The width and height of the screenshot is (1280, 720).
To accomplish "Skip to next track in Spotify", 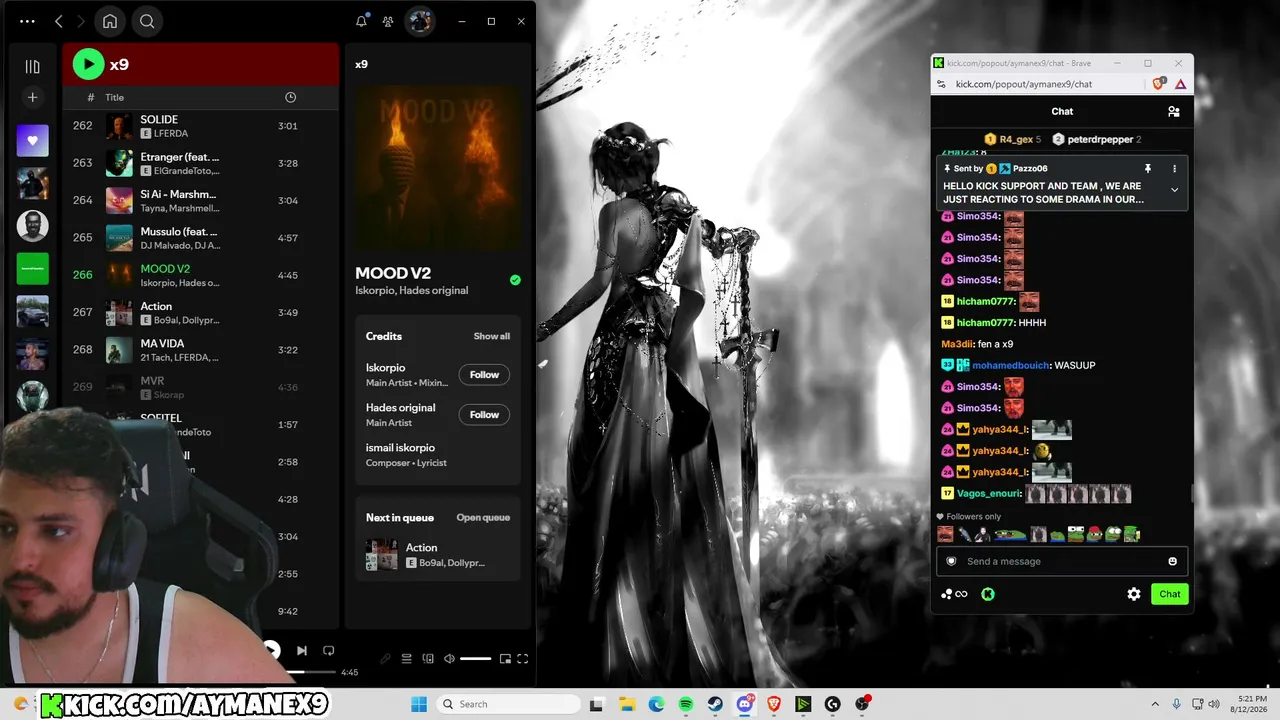I will coord(302,650).
